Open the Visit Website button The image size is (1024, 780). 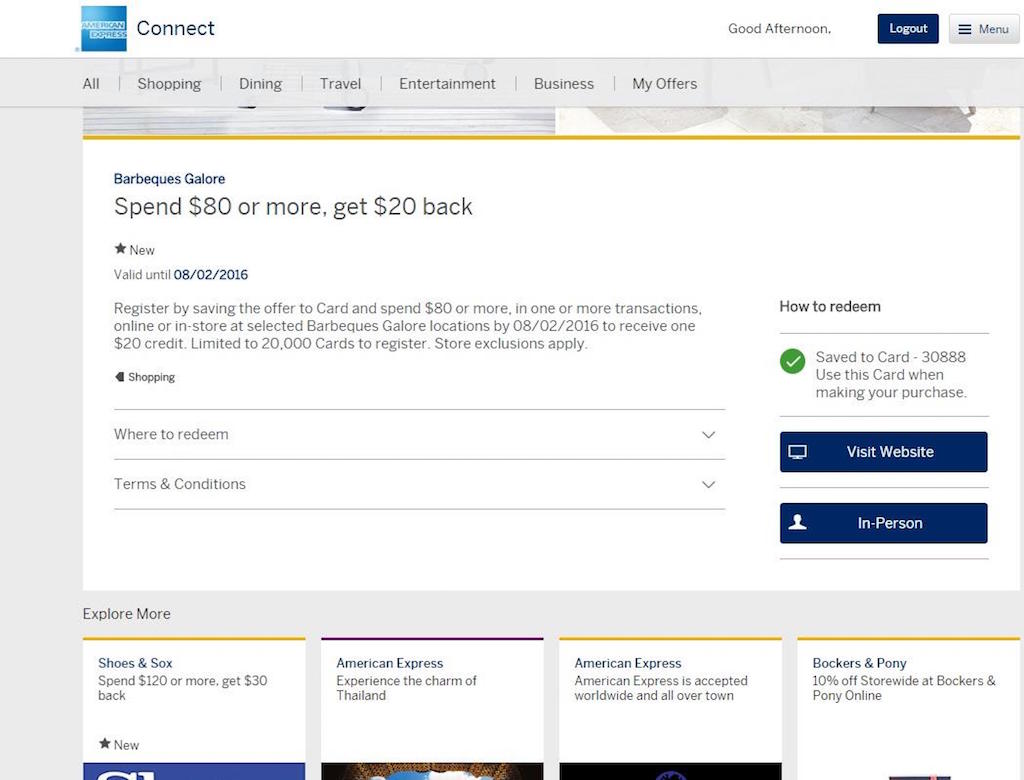(884, 452)
